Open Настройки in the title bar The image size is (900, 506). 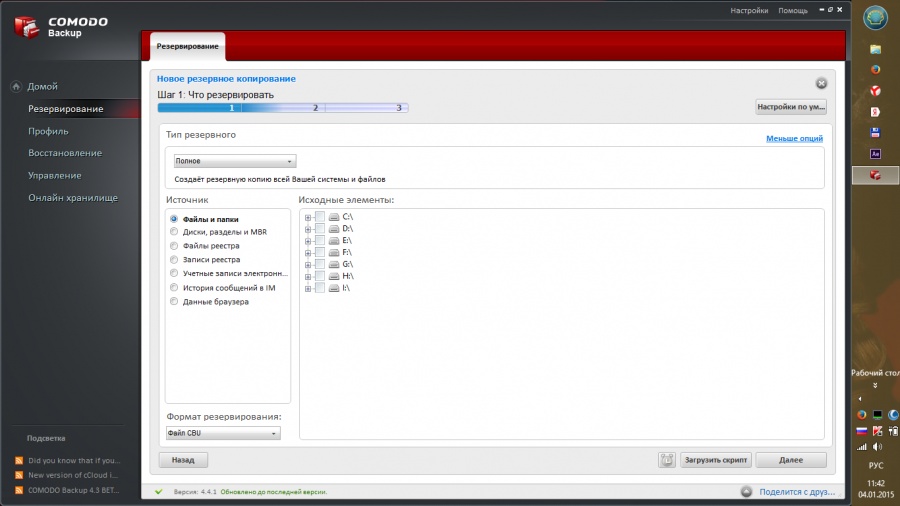[749, 10]
